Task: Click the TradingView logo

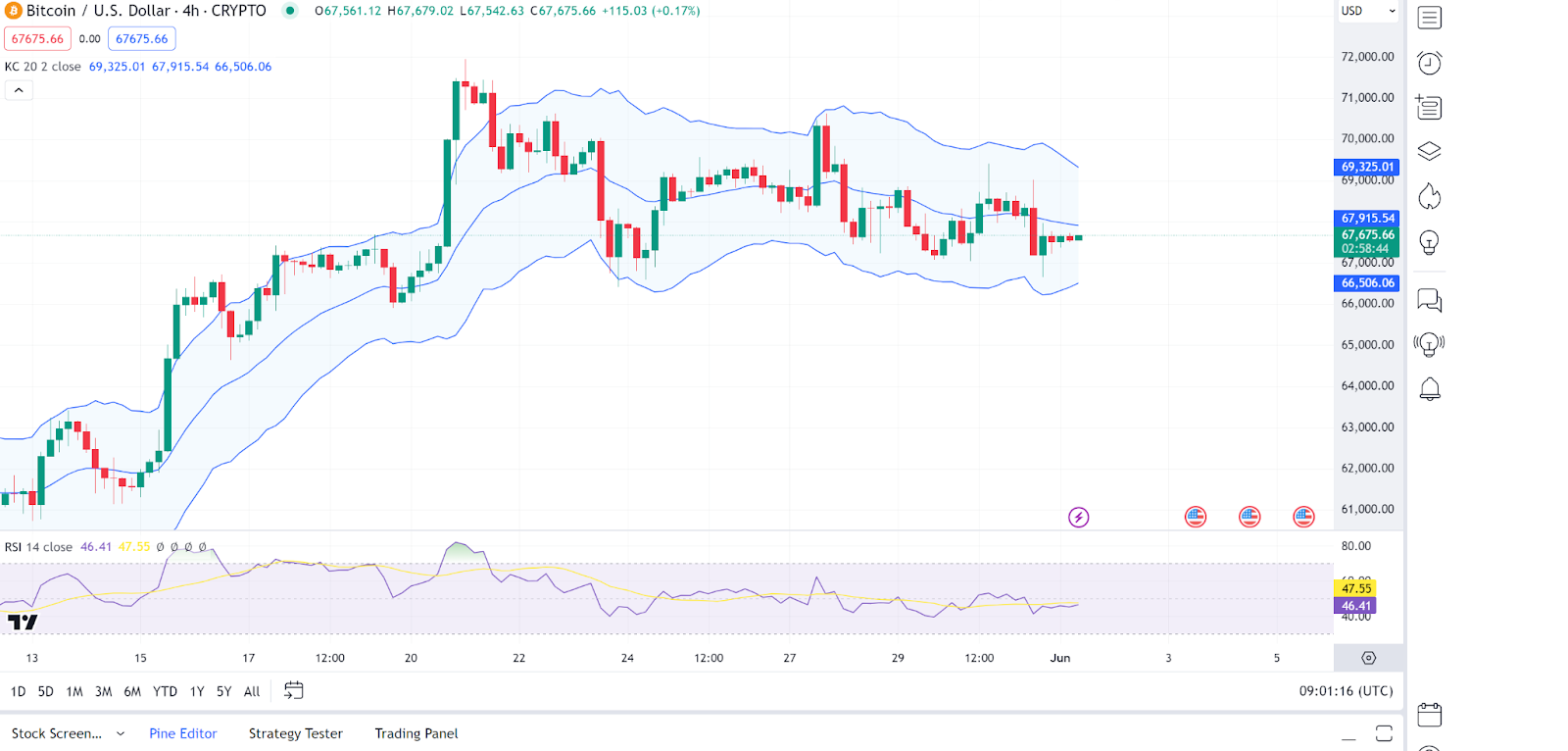Action: tap(23, 622)
